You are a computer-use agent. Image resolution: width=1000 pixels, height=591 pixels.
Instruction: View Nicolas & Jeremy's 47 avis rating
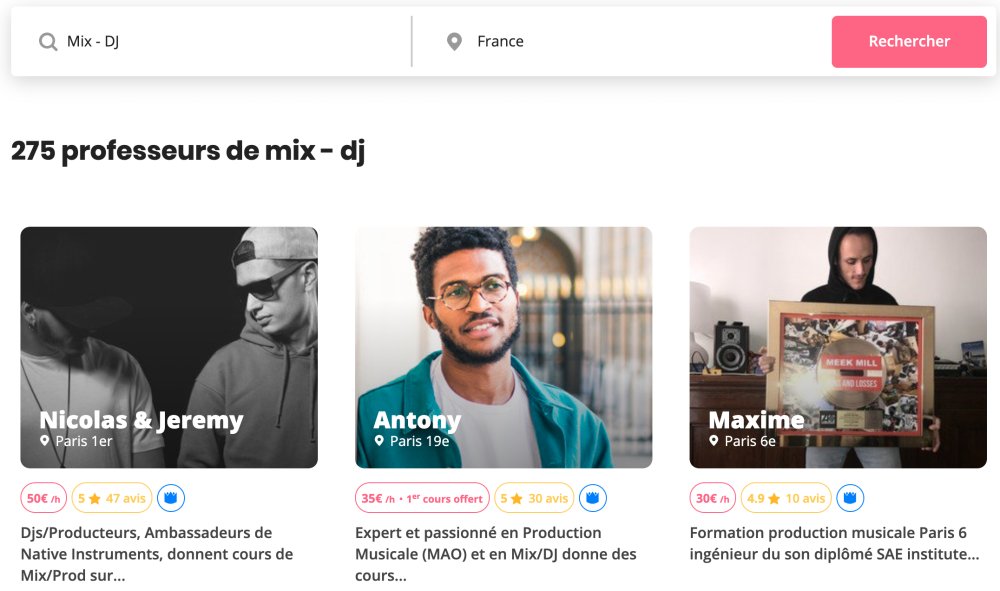pyautogui.click(x=112, y=498)
